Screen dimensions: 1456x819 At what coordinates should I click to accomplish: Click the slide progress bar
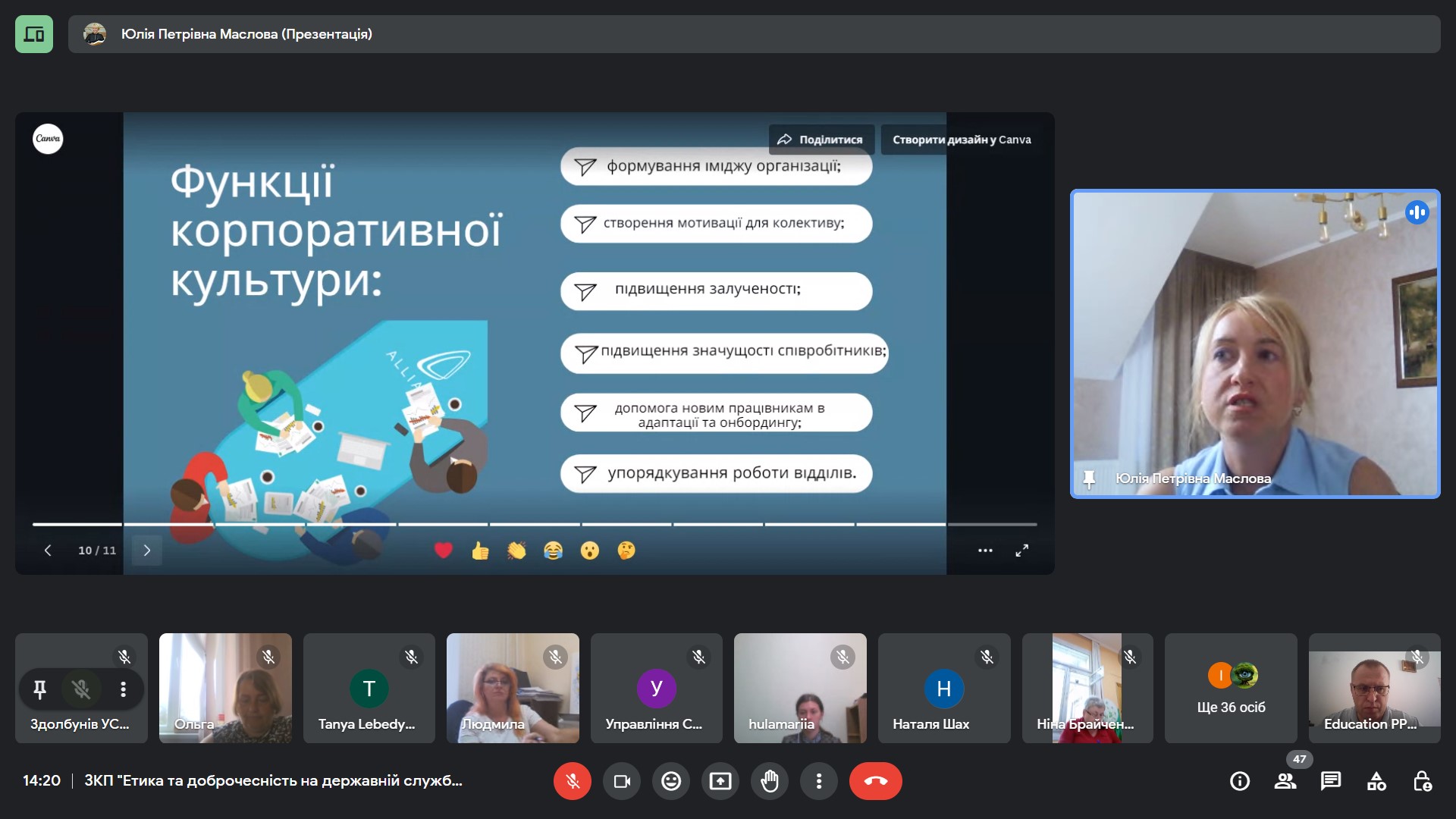[534, 524]
